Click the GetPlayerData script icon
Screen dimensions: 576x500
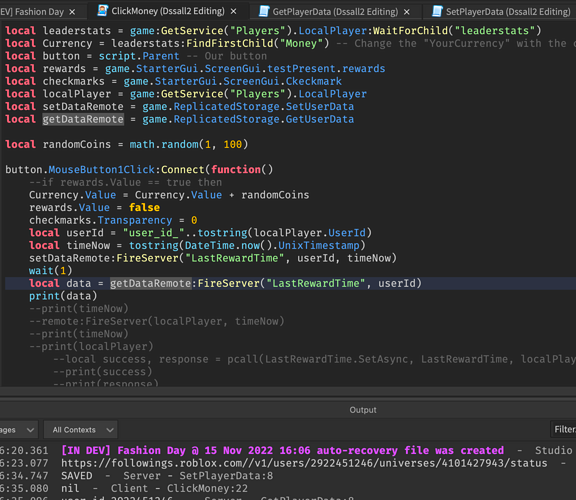point(264,11)
